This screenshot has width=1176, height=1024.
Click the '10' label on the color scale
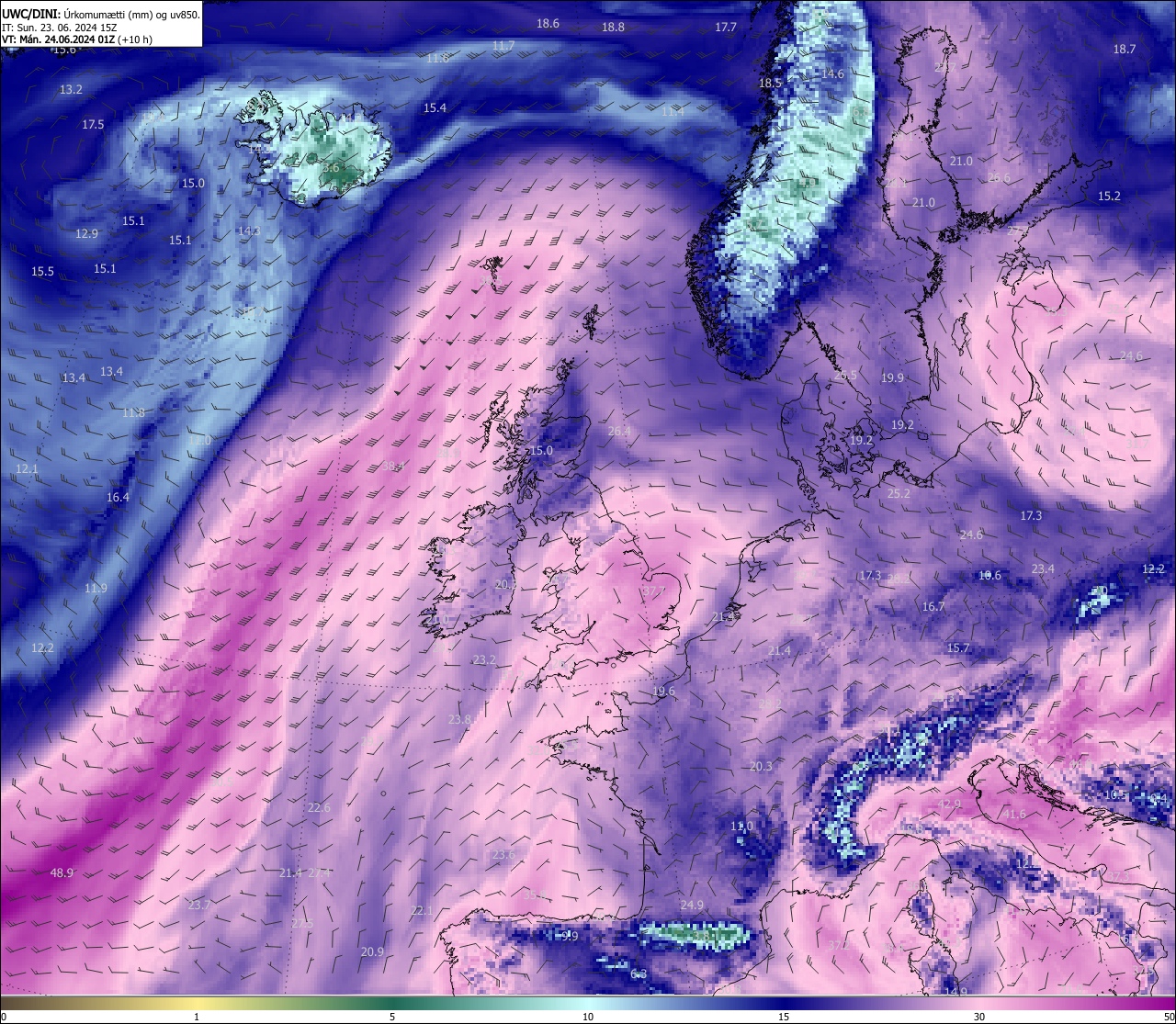coord(588,1017)
